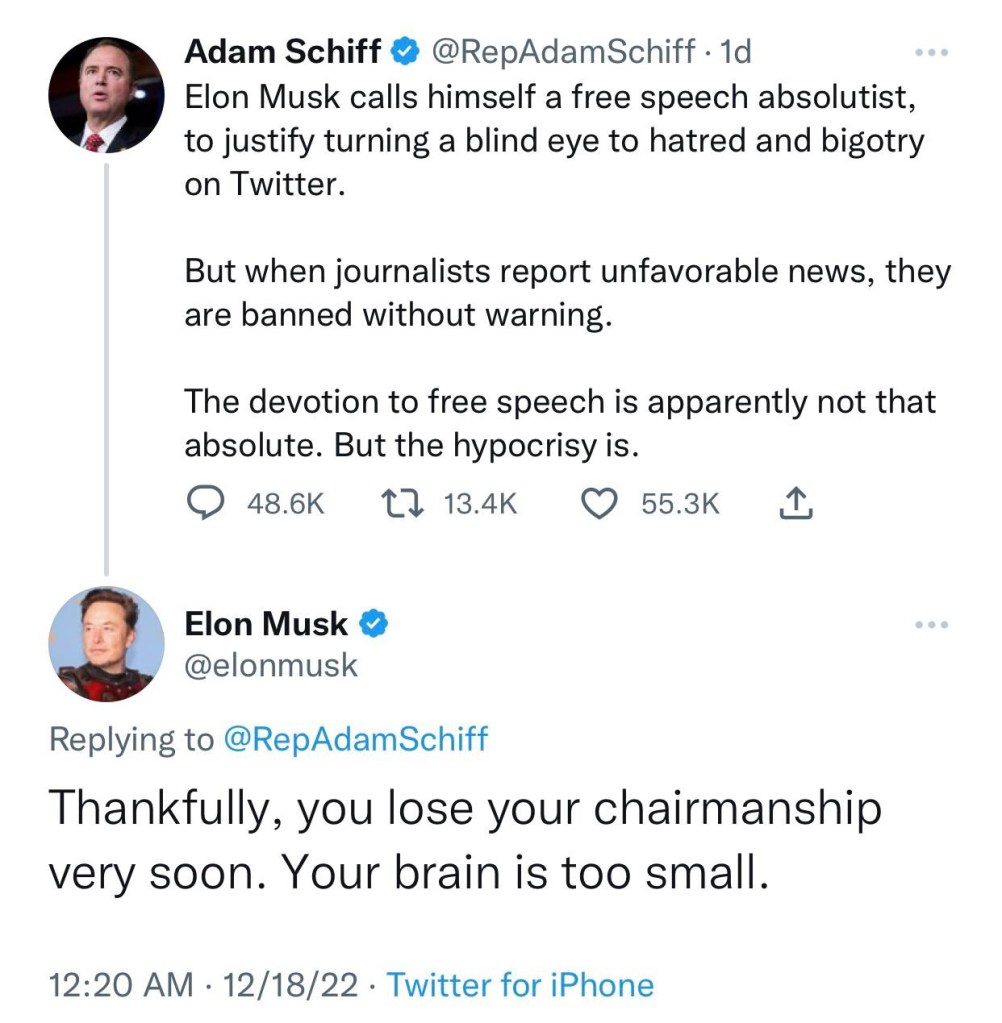View the 13.4K retweets count

(481, 504)
